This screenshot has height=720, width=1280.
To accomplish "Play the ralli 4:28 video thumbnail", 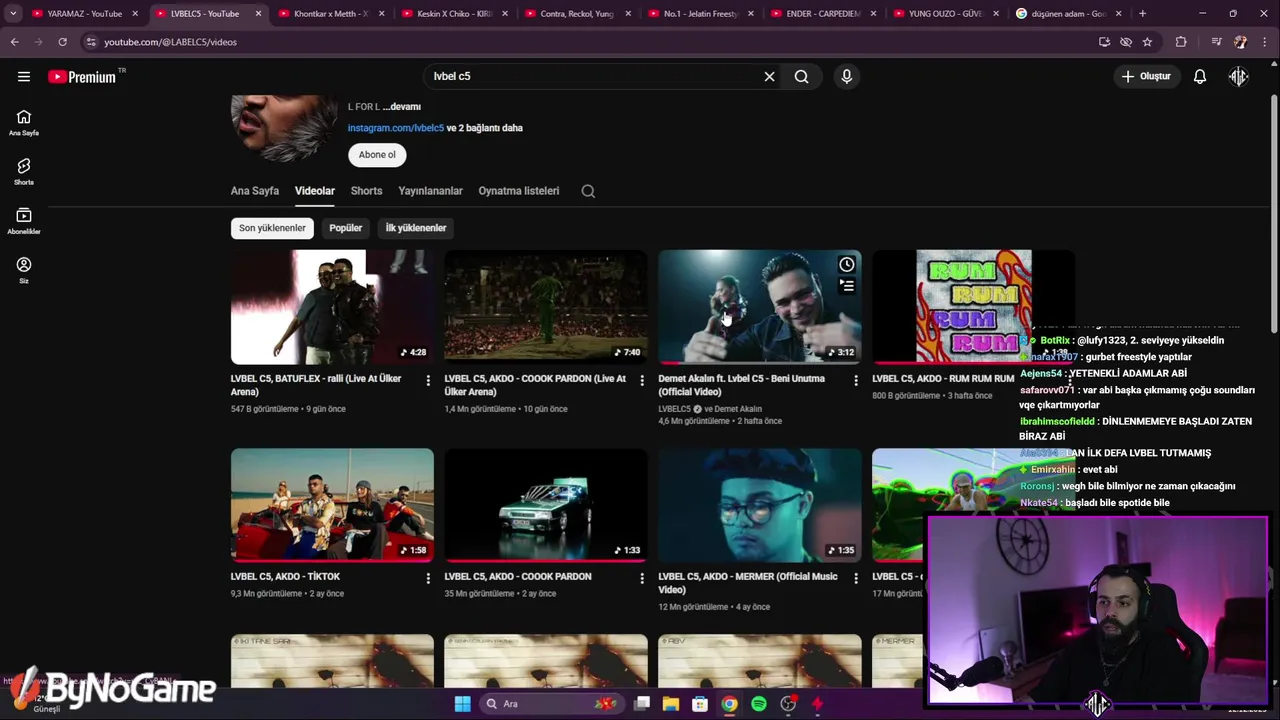I will (332, 306).
